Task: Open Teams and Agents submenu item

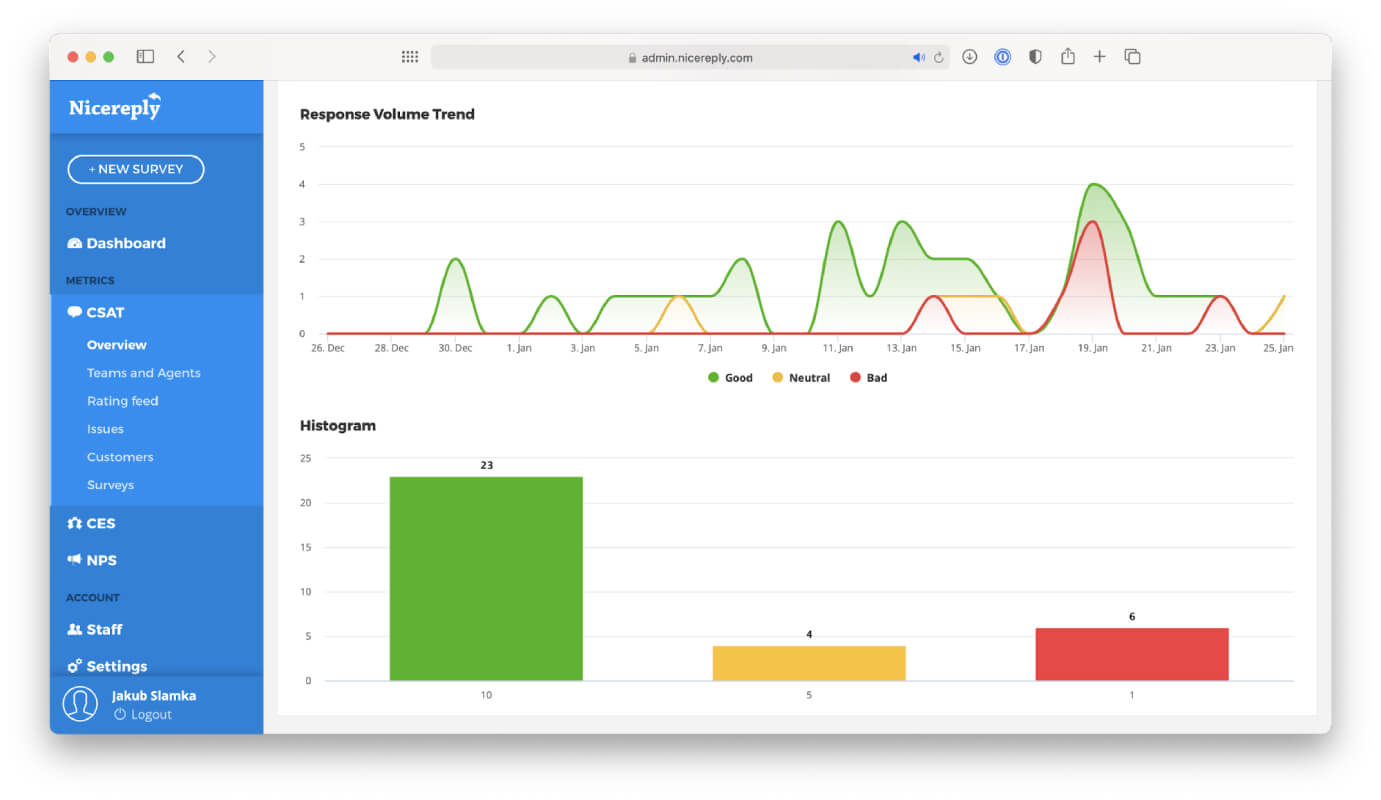Action: pos(143,373)
